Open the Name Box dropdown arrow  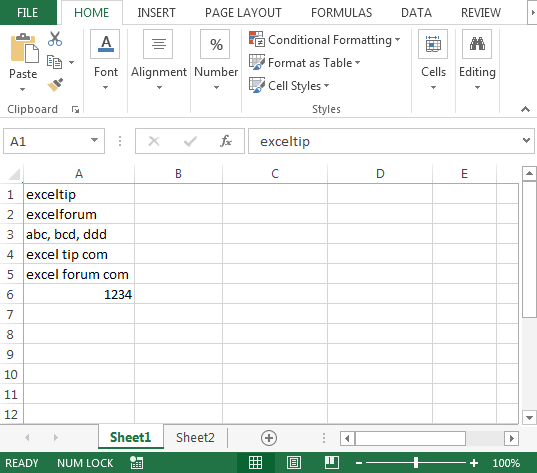click(x=94, y=140)
